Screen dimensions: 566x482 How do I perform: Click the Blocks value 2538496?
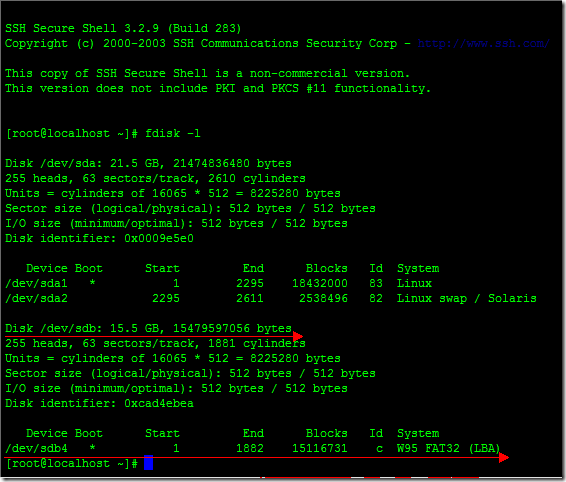pos(323,299)
